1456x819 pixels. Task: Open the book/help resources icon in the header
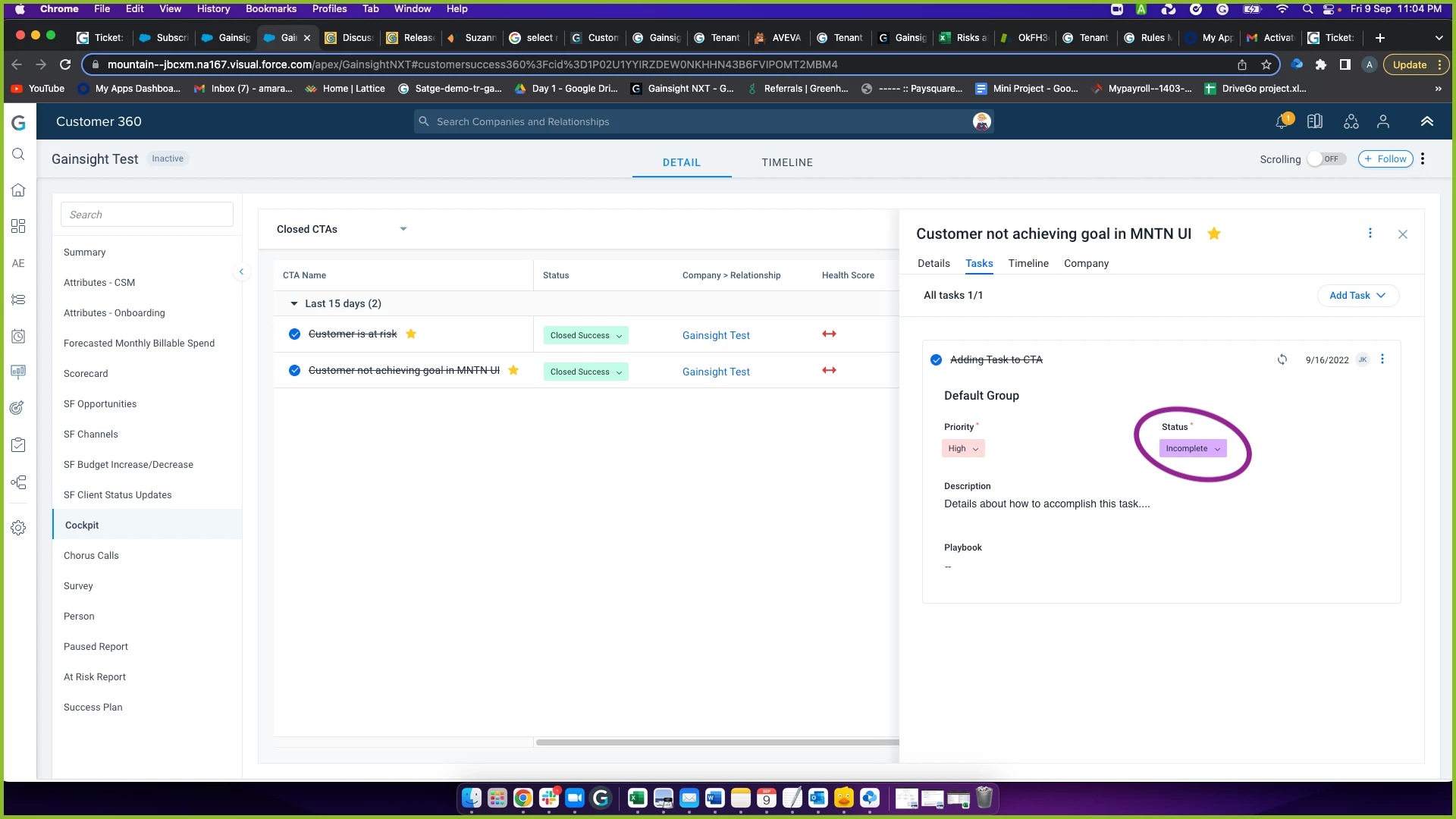[1315, 121]
